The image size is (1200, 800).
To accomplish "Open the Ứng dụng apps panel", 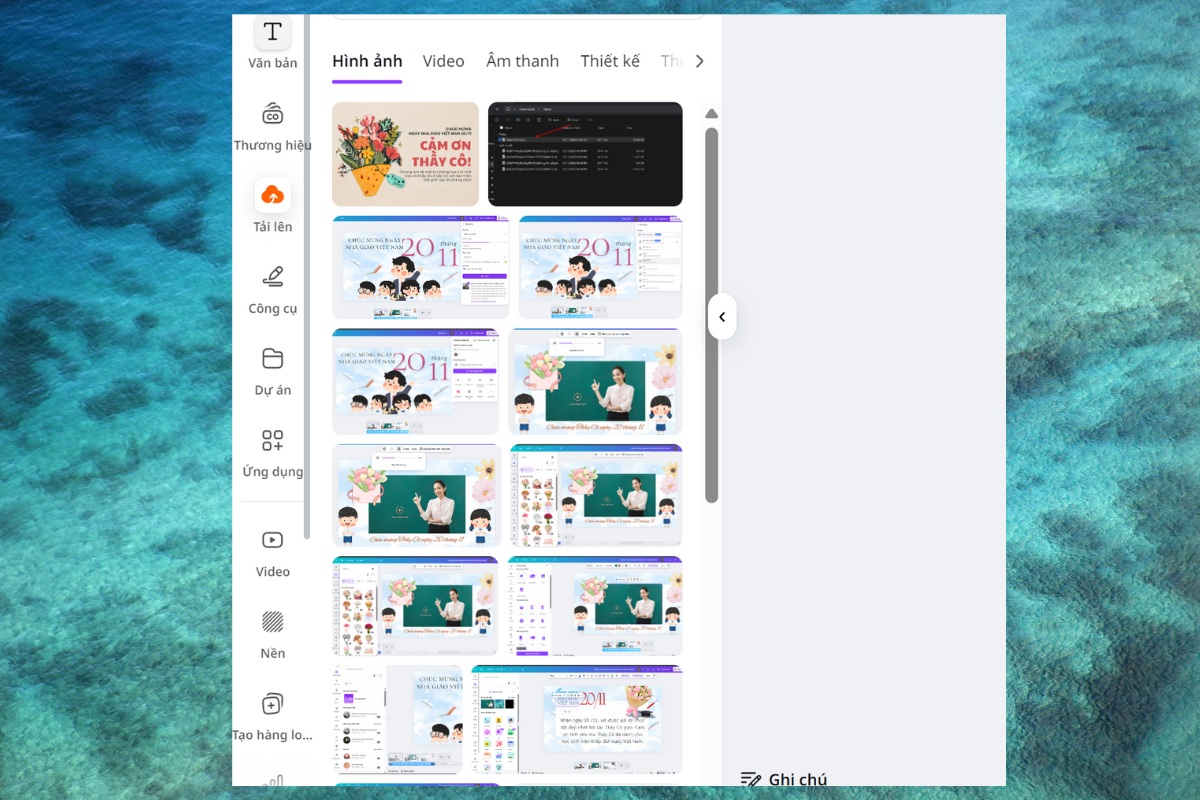I will coord(272,449).
